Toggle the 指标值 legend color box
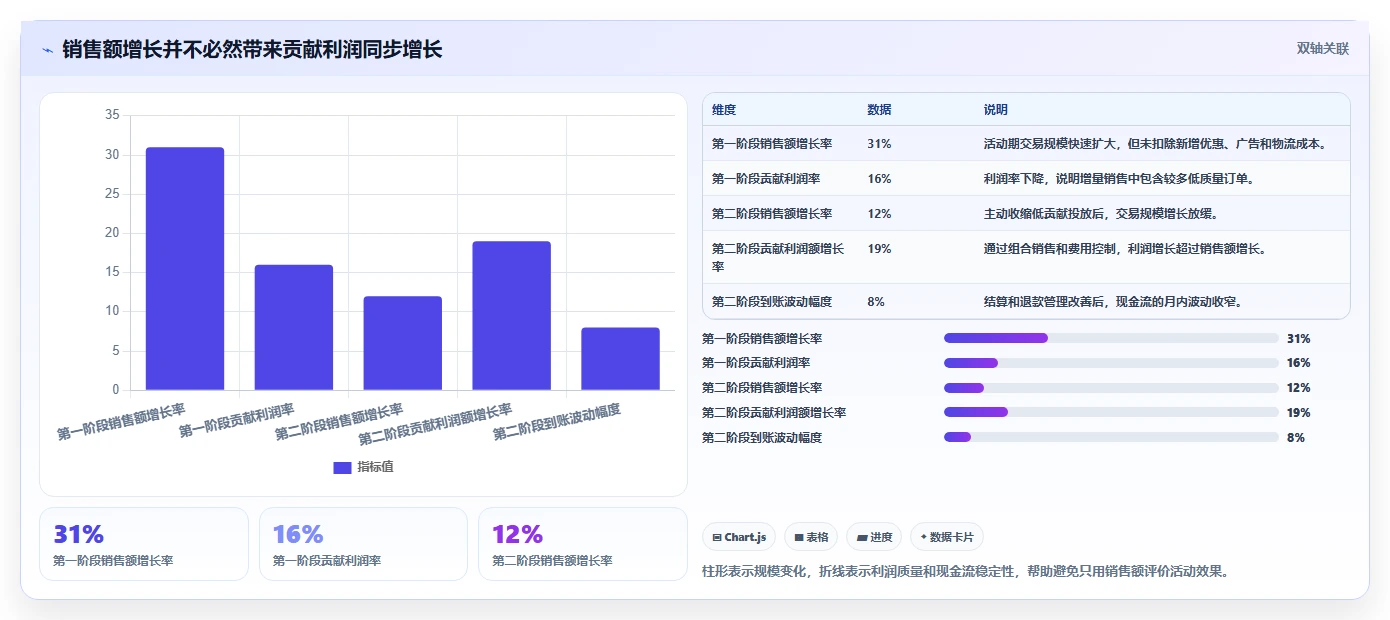The width and height of the screenshot is (1390, 620). click(342, 467)
